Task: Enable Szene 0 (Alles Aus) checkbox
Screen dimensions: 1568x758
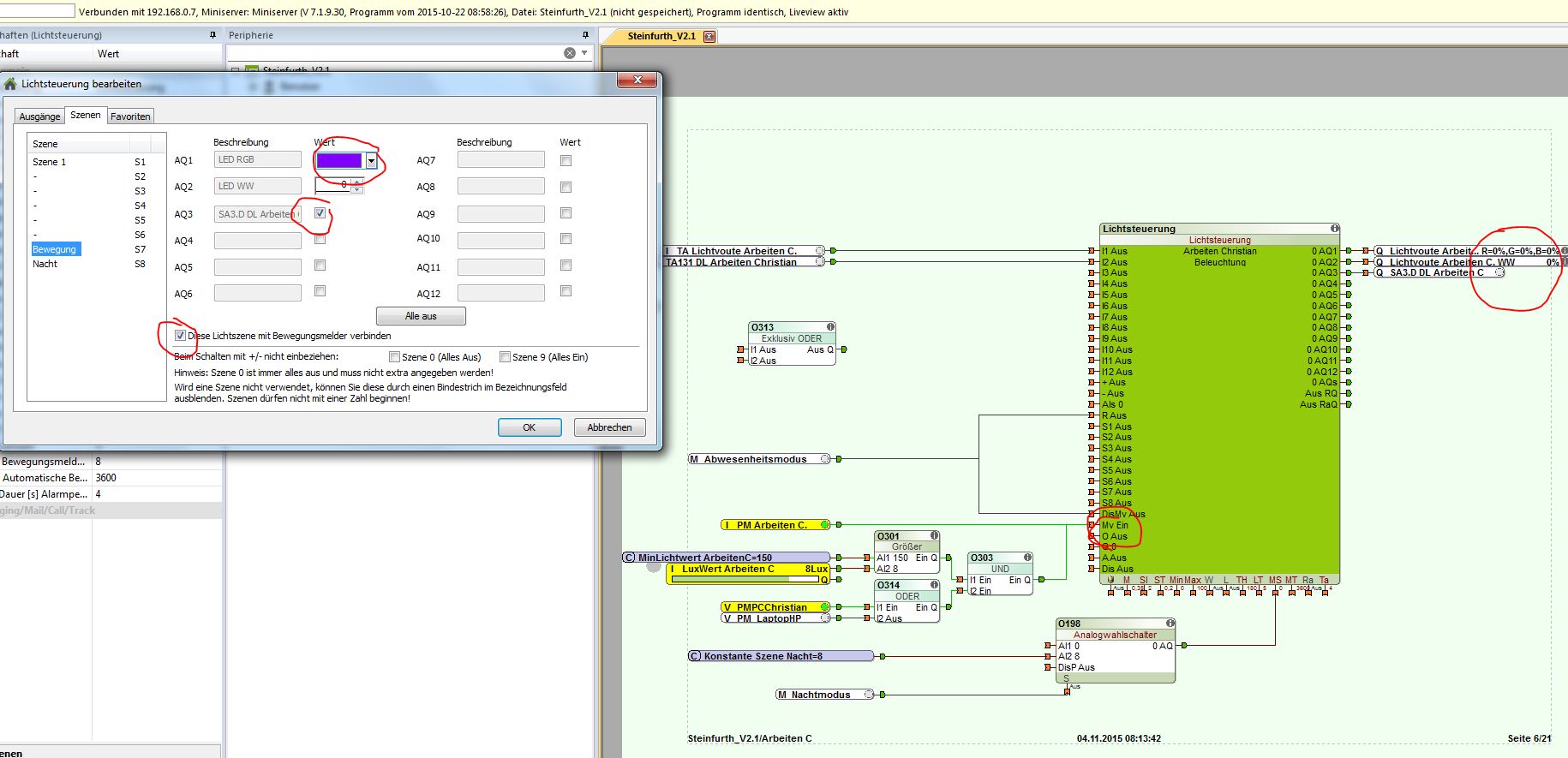Action: coord(394,357)
